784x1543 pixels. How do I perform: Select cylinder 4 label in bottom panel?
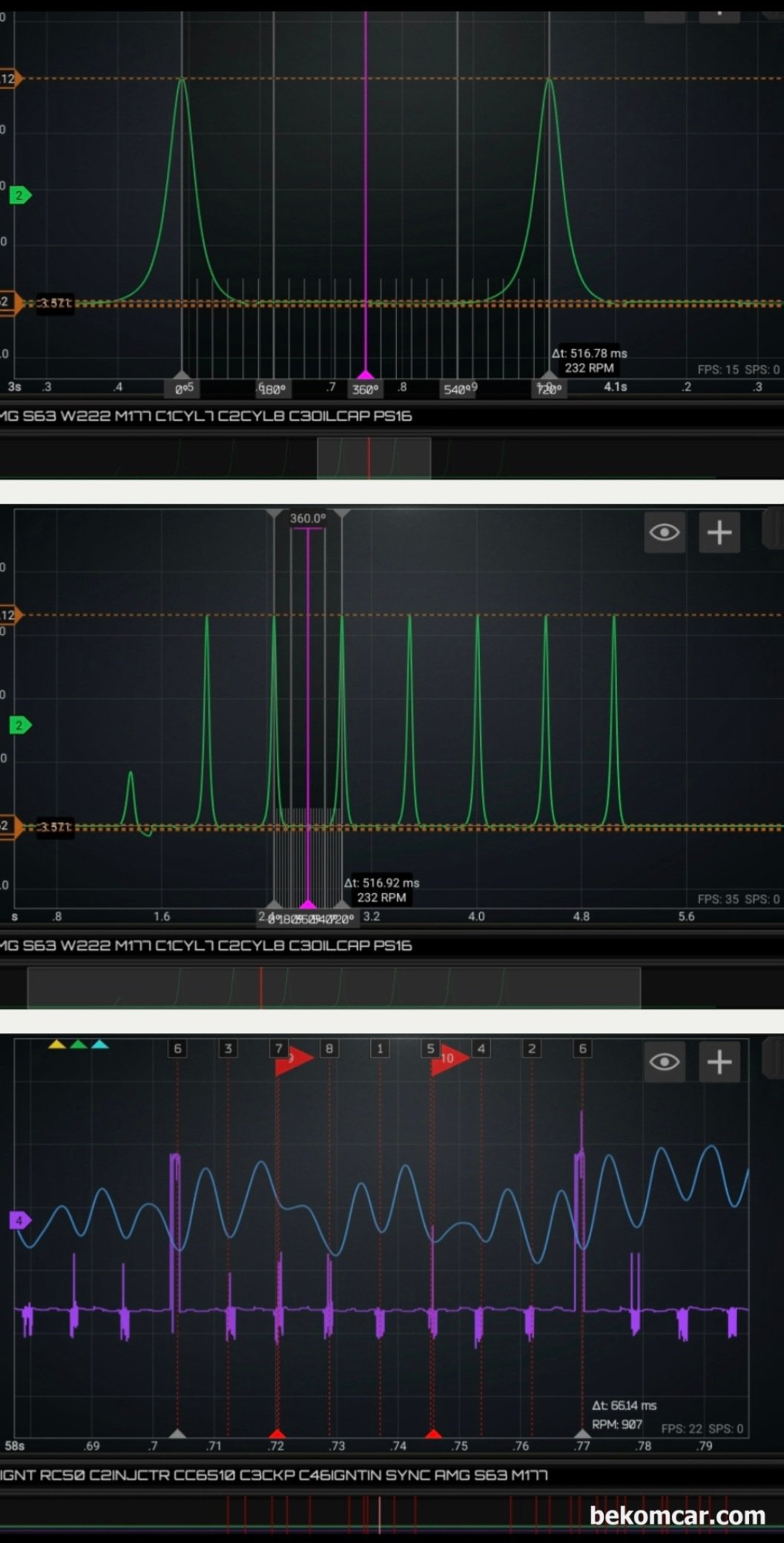click(481, 1049)
